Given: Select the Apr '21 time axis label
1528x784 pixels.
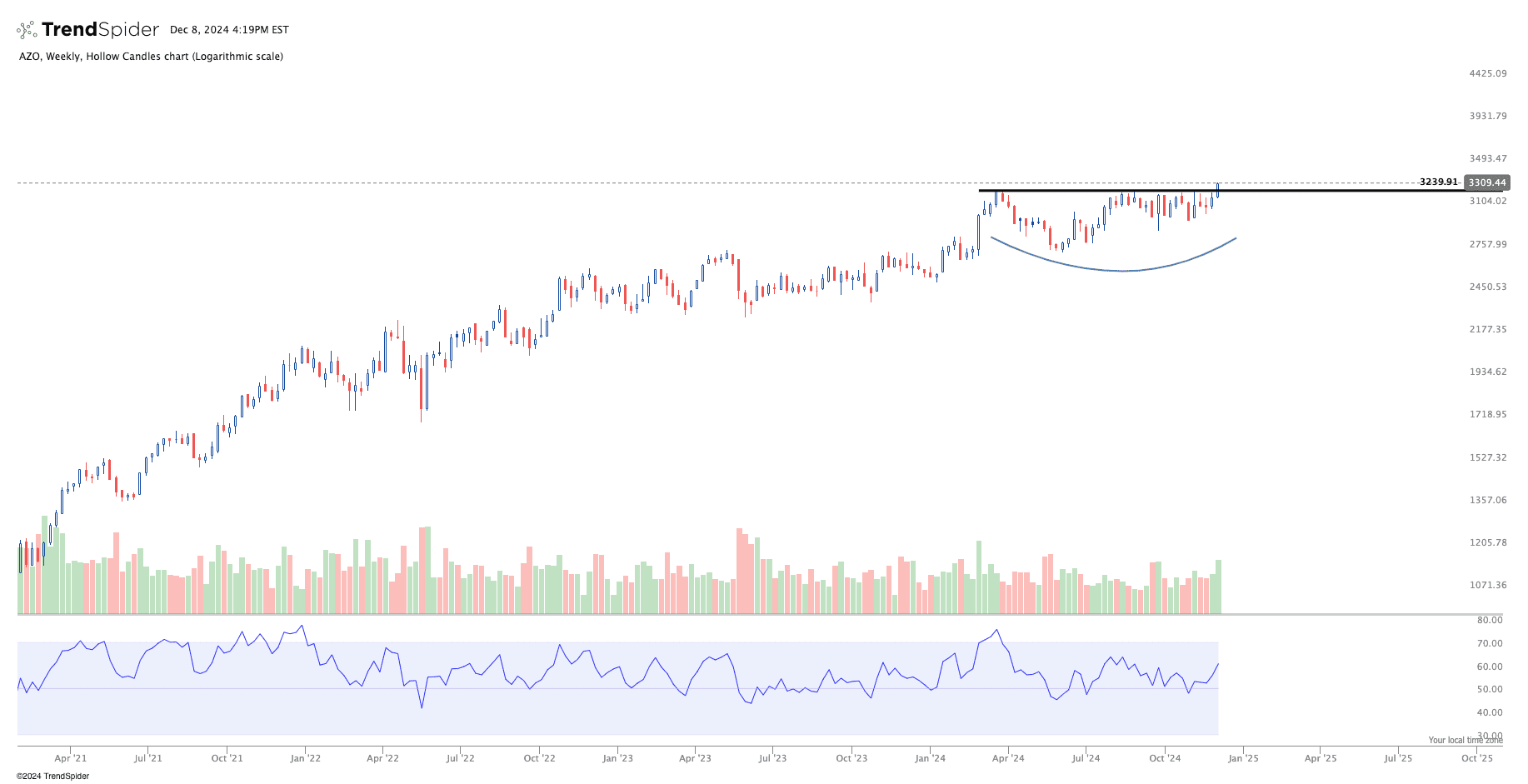Looking at the screenshot, I should pyautogui.click(x=70, y=758).
